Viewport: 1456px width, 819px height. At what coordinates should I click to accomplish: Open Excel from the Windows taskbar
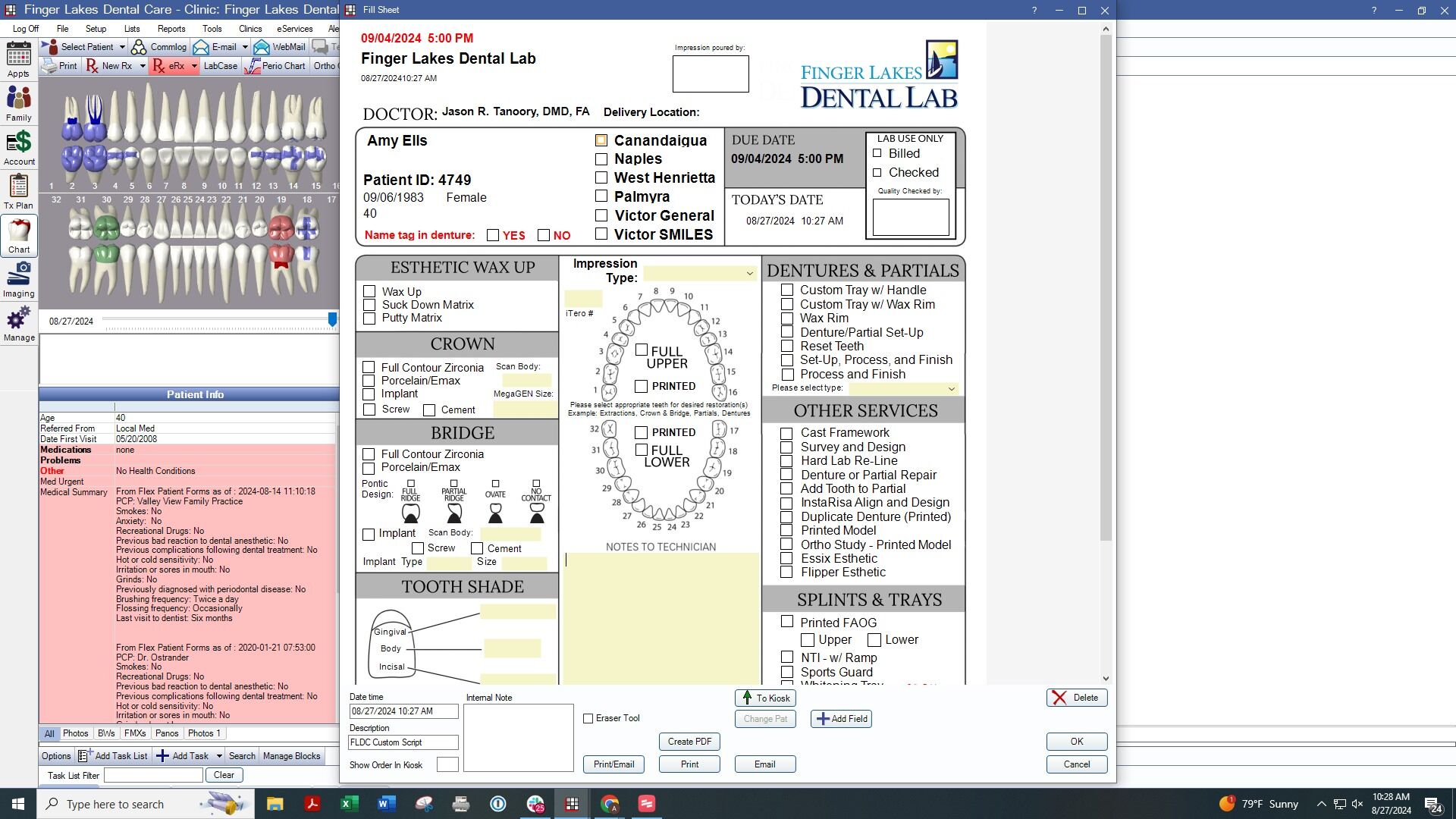pos(349,804)
